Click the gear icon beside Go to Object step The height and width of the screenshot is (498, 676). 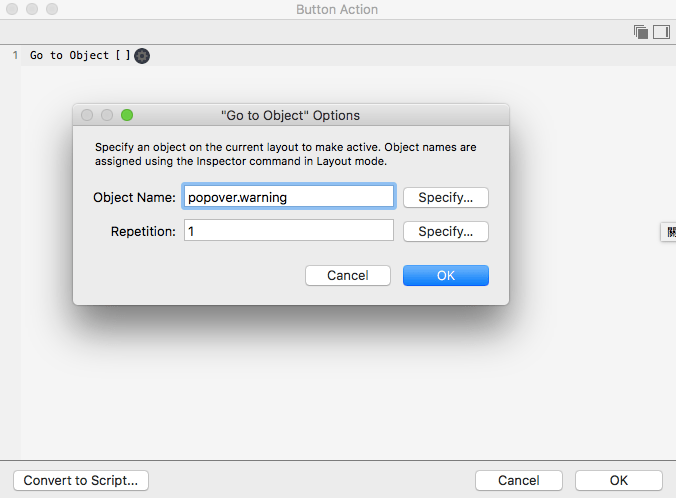click(x=142, y=56)
